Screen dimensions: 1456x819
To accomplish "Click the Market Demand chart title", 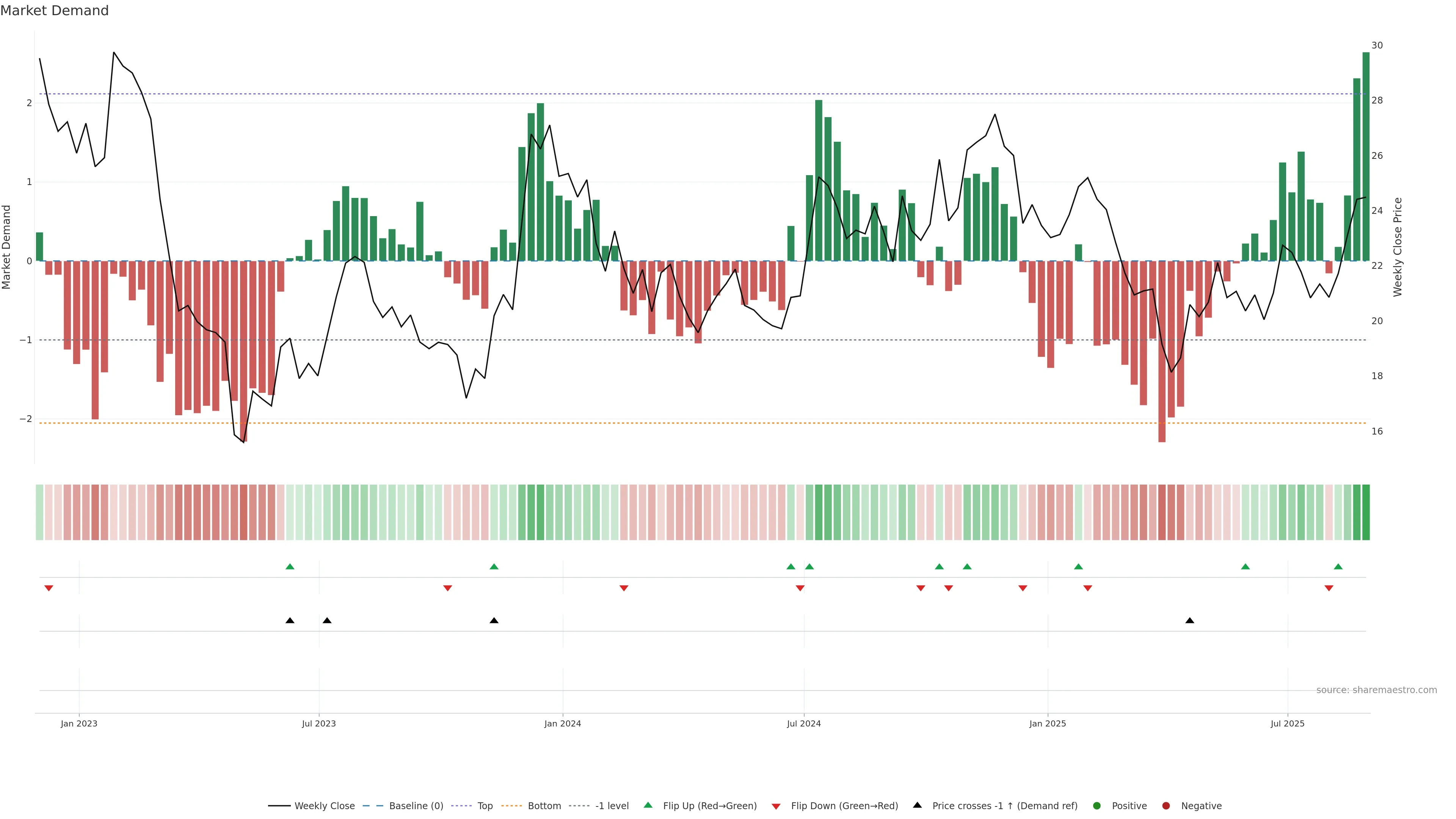I will (54, 11).
